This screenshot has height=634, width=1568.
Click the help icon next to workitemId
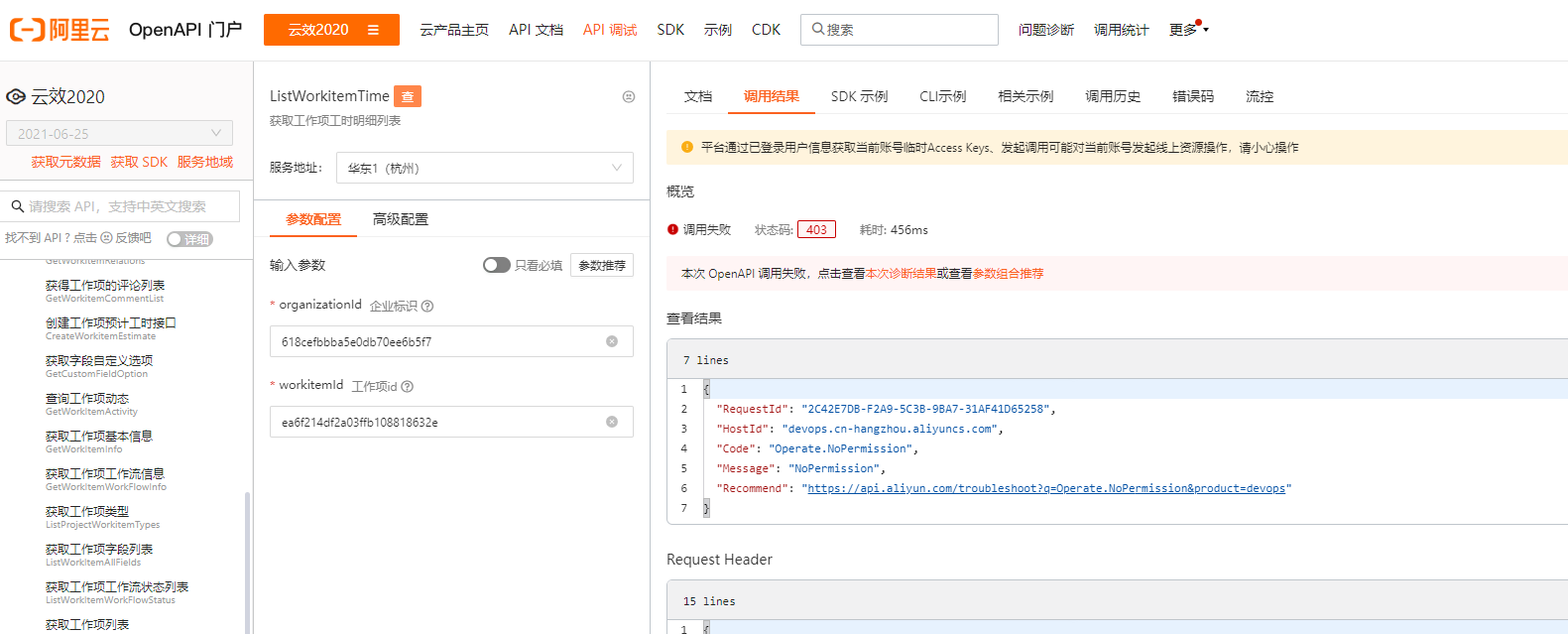click(x=408, y=387)
